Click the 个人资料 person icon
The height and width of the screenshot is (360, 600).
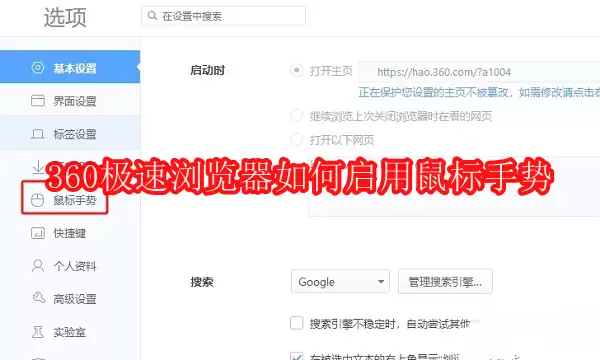tap(38, 266)
